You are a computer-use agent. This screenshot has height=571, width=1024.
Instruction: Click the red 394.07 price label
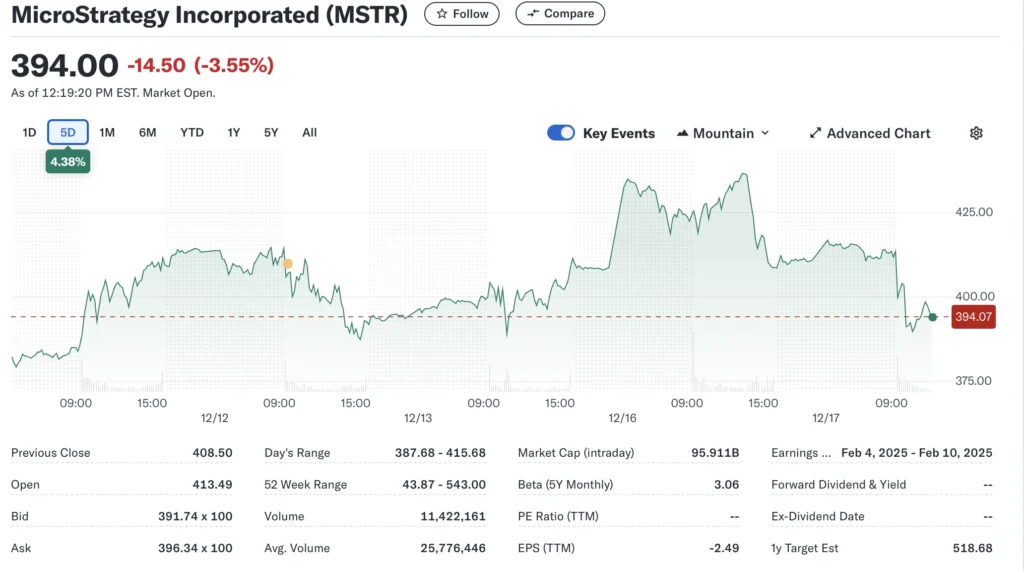tap(972, 317)
